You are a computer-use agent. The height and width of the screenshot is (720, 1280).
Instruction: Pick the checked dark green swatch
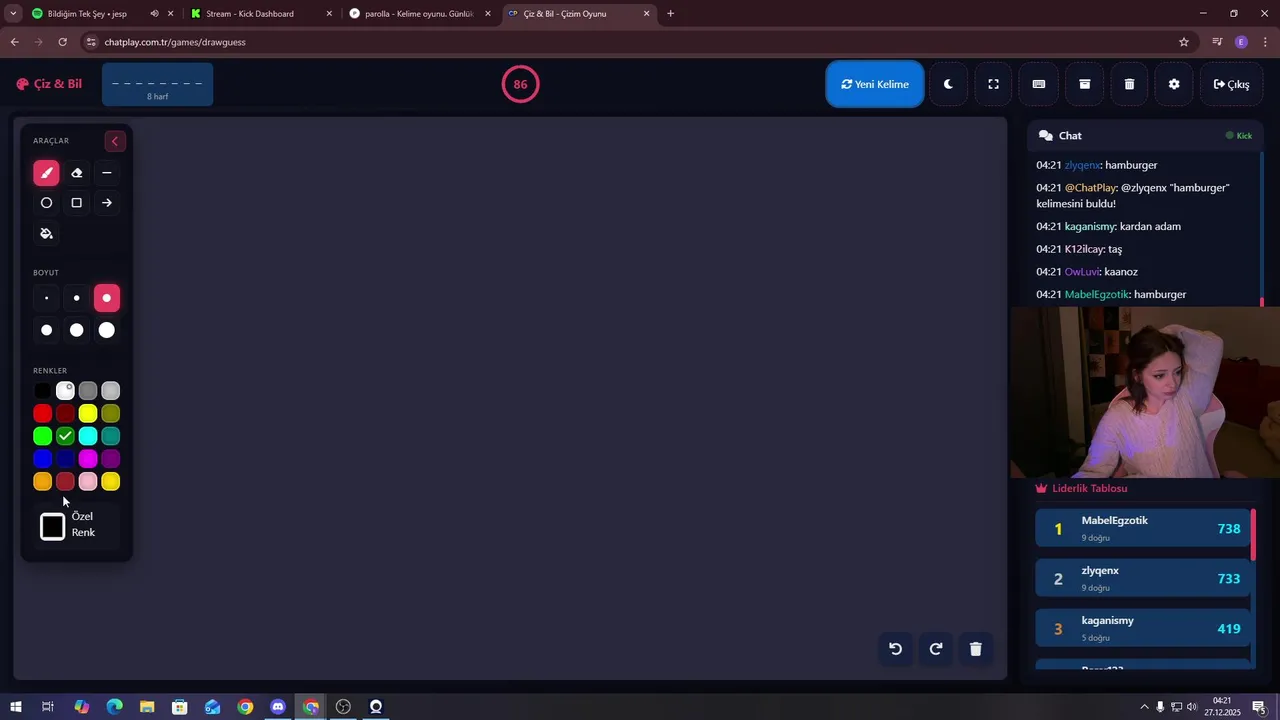click(65, 436)
